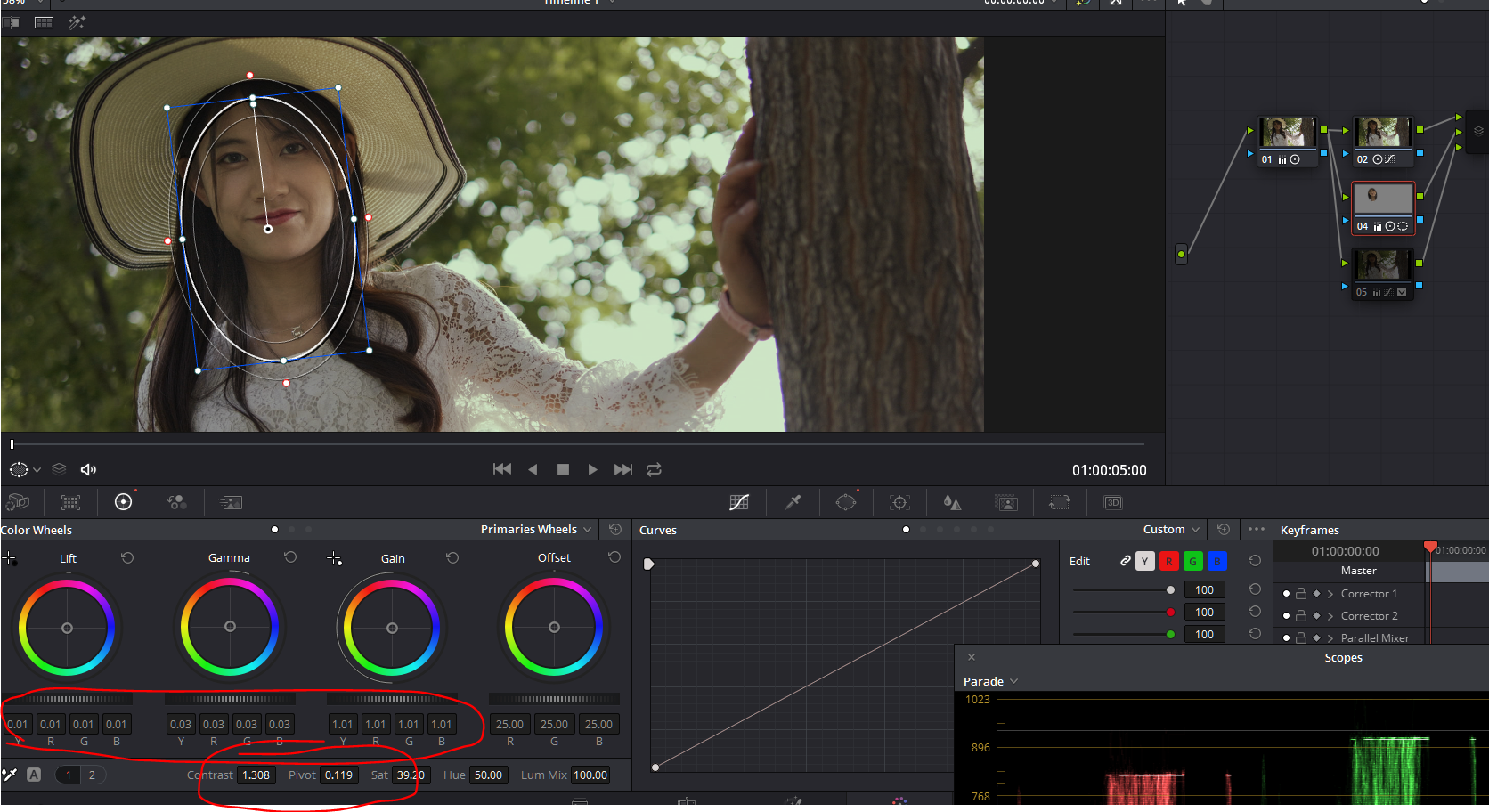Open the Tracker palette
Viewport: 1489px width, 812px height.
pos(900,502)
